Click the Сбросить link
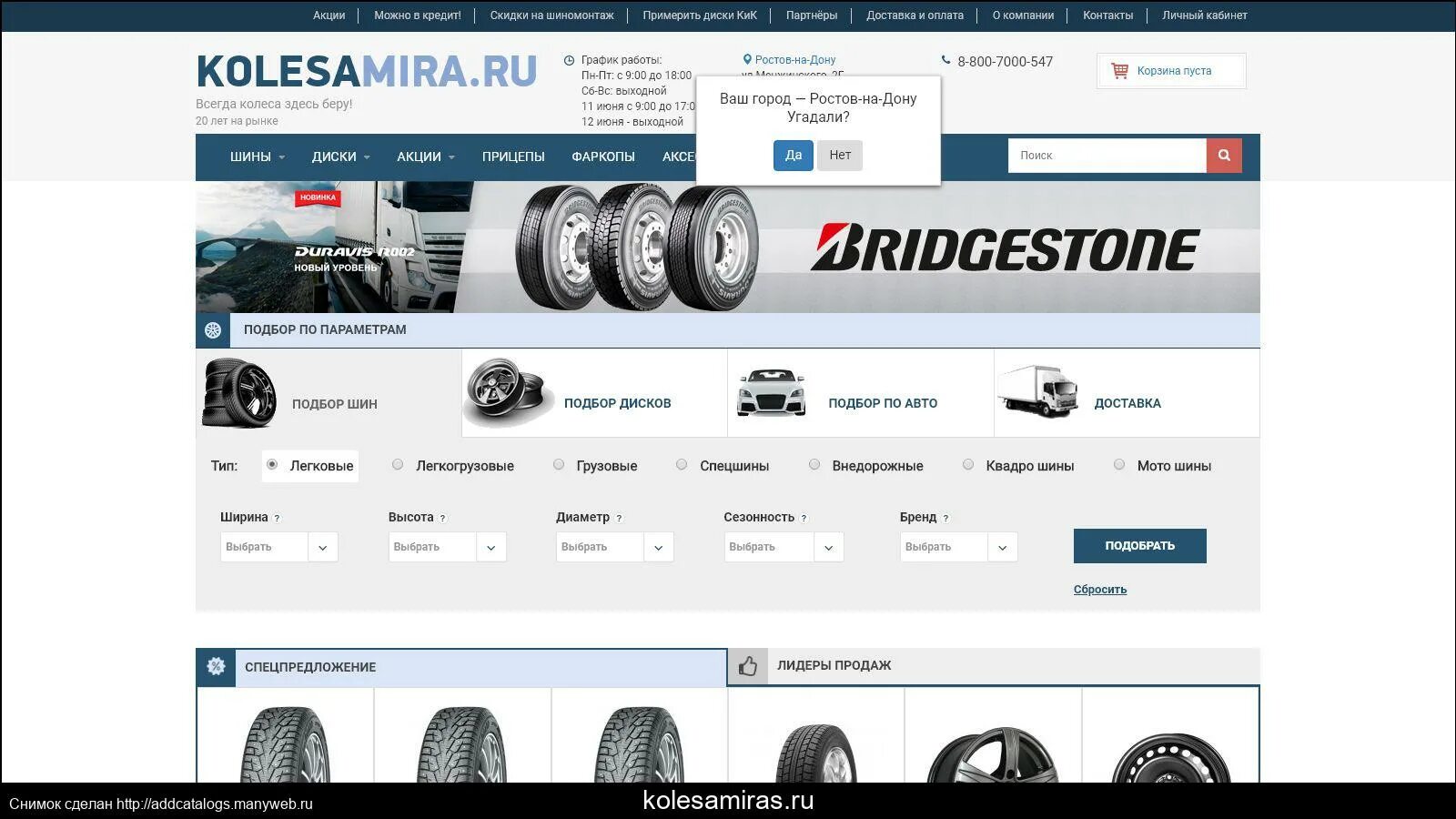The width and height of the screenshot is (1456, 819). point(1100,590)
